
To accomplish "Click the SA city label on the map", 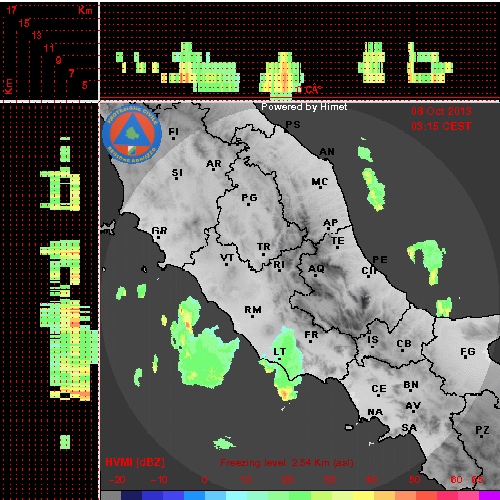I will click(409, 427).
